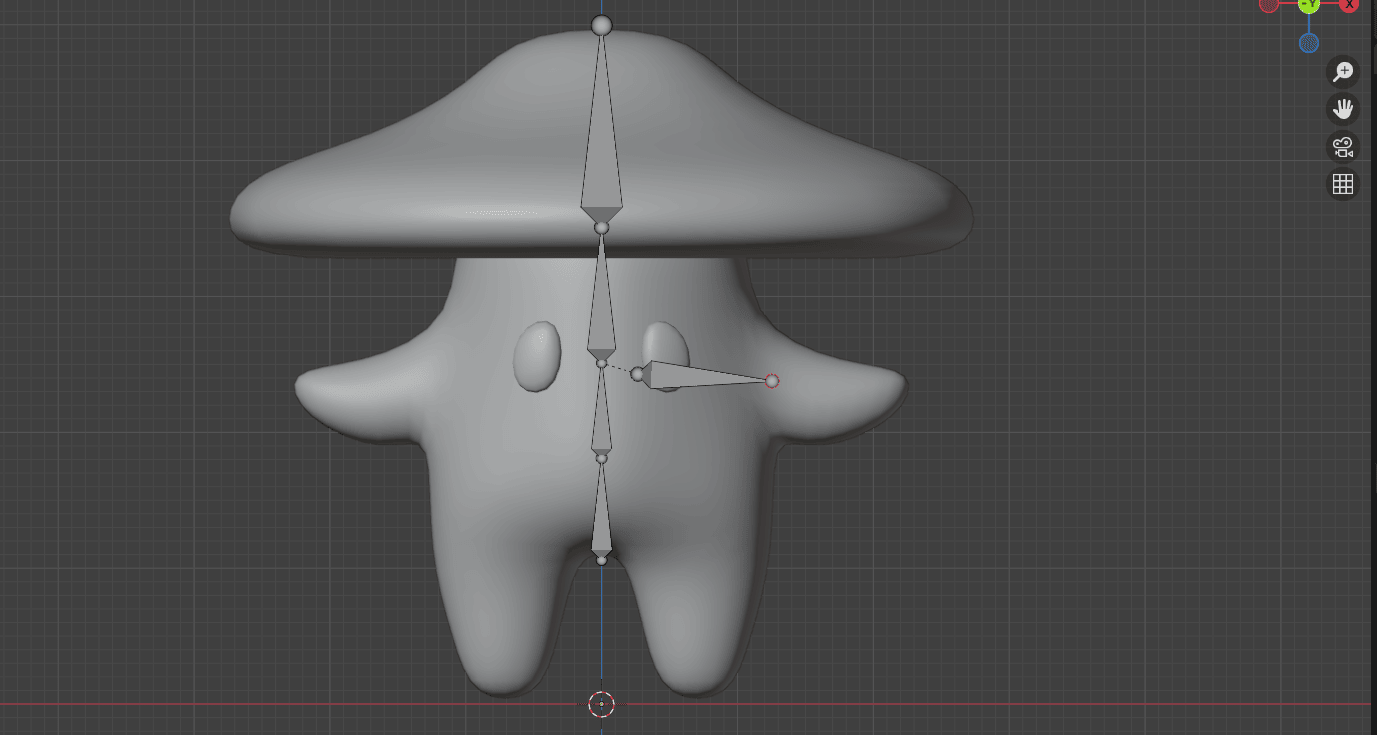Click the mushroom character's left eye
Image resolution: width=1377 pixels, height=735 pixels.
537,356
